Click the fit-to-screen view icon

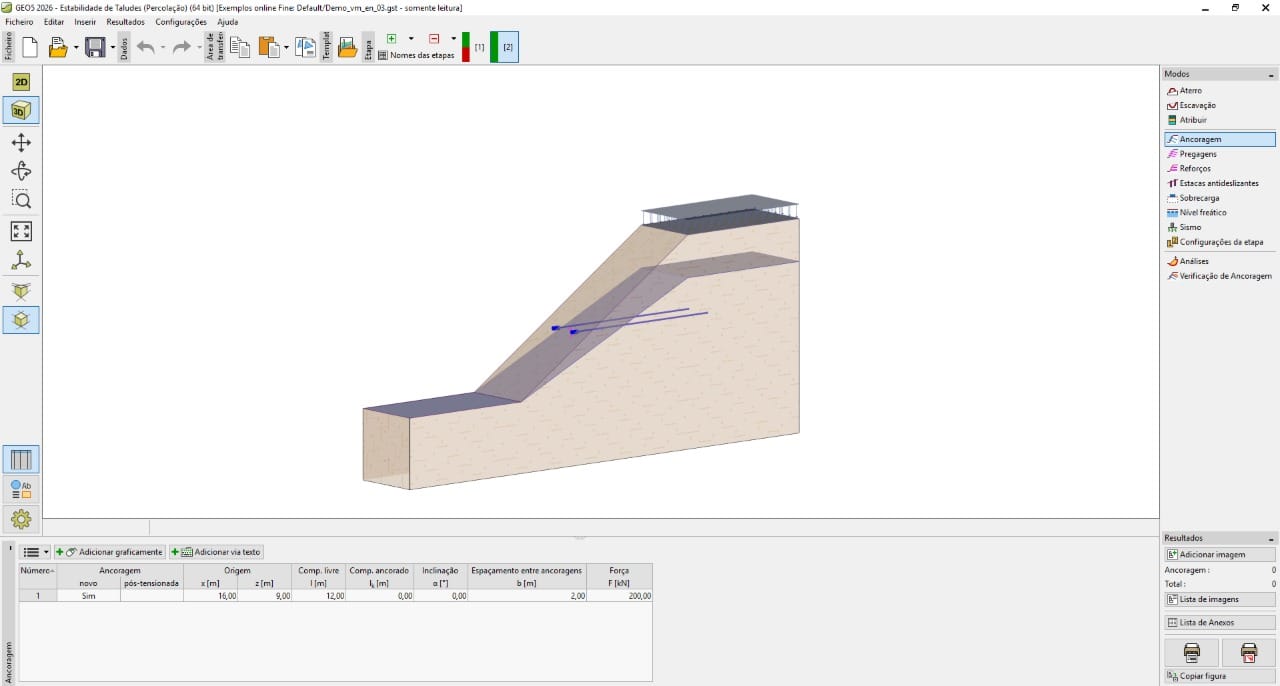20,230
